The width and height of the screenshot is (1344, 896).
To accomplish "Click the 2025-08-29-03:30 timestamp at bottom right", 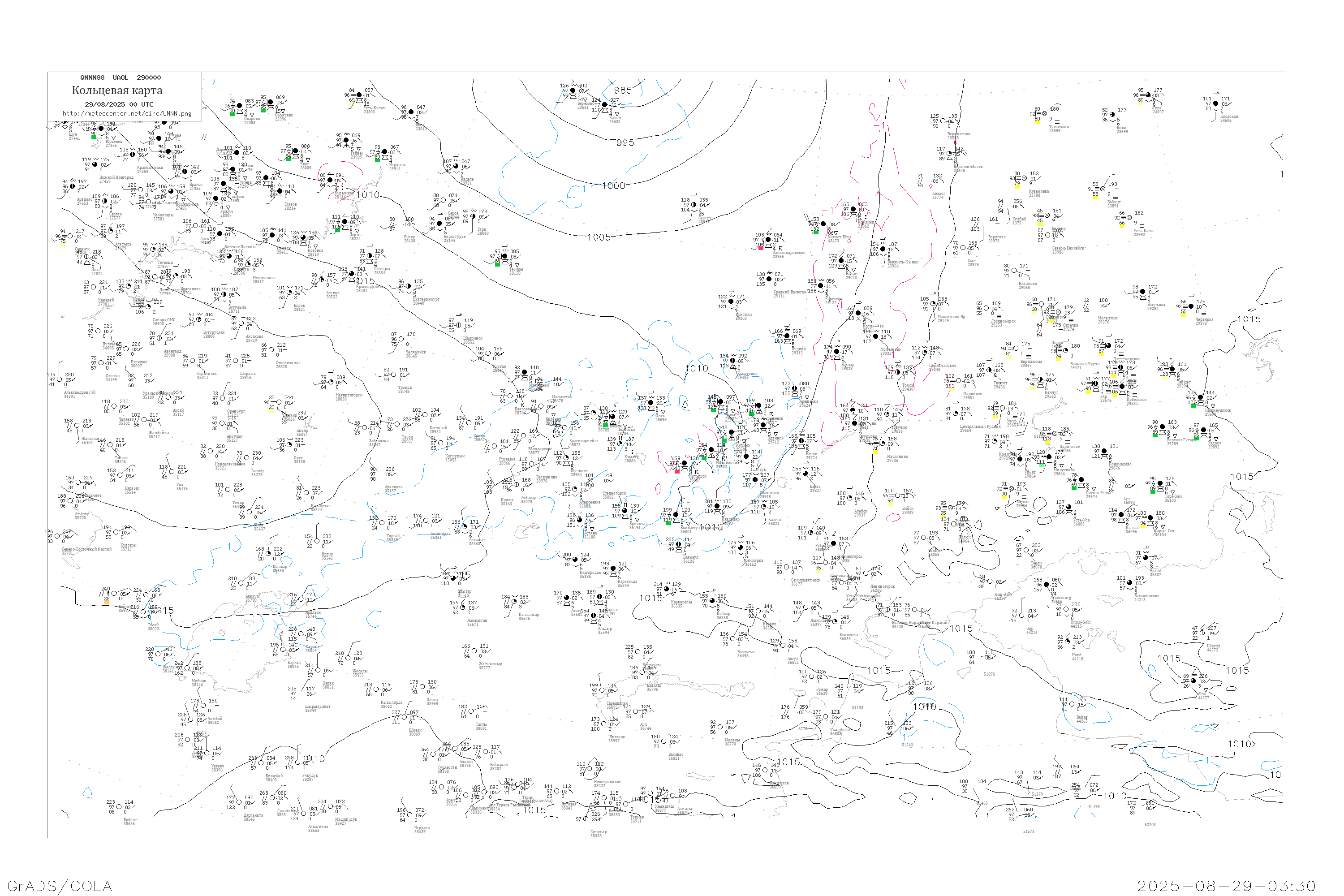I will tap(1226, 886).
